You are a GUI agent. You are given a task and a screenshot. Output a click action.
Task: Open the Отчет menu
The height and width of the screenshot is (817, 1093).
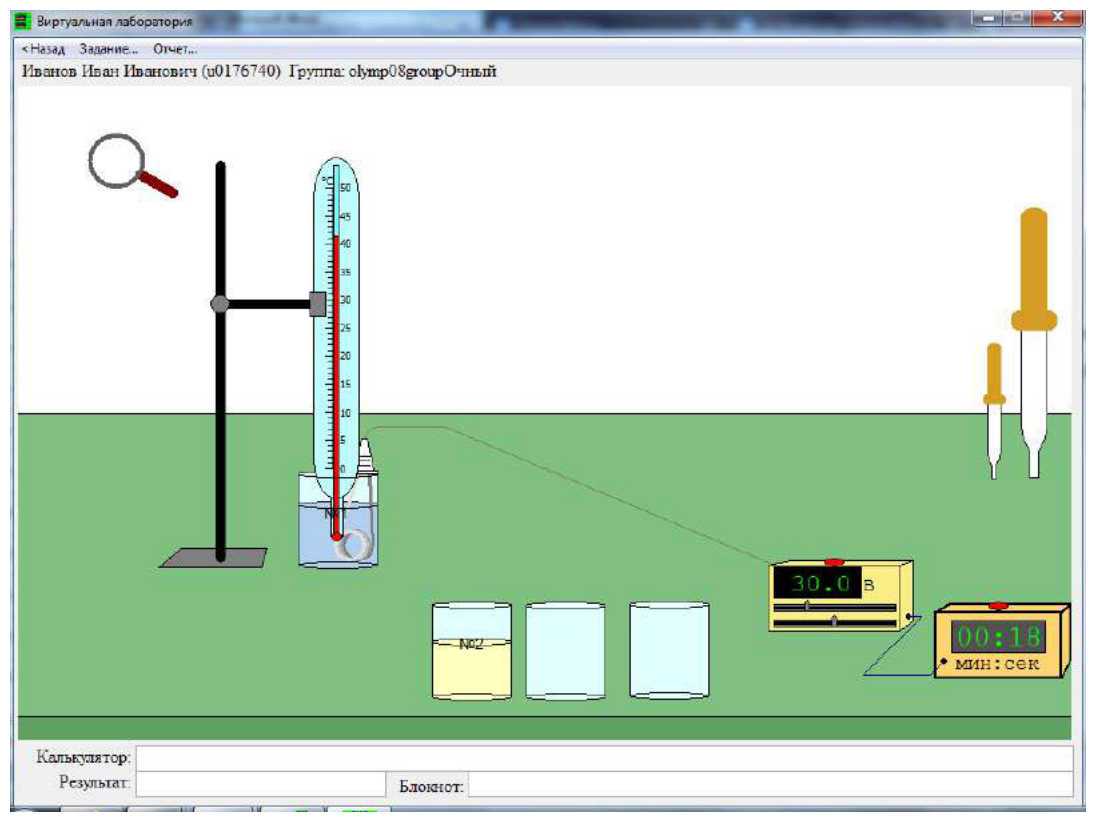pos(175,49)
